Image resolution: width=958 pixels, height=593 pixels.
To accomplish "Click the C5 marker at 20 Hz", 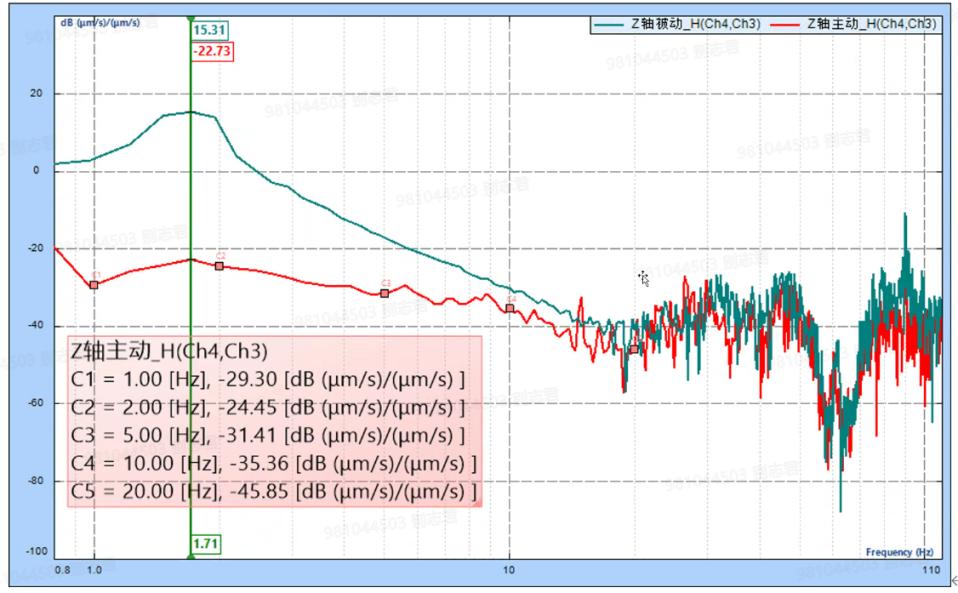I will coord(633,350).
